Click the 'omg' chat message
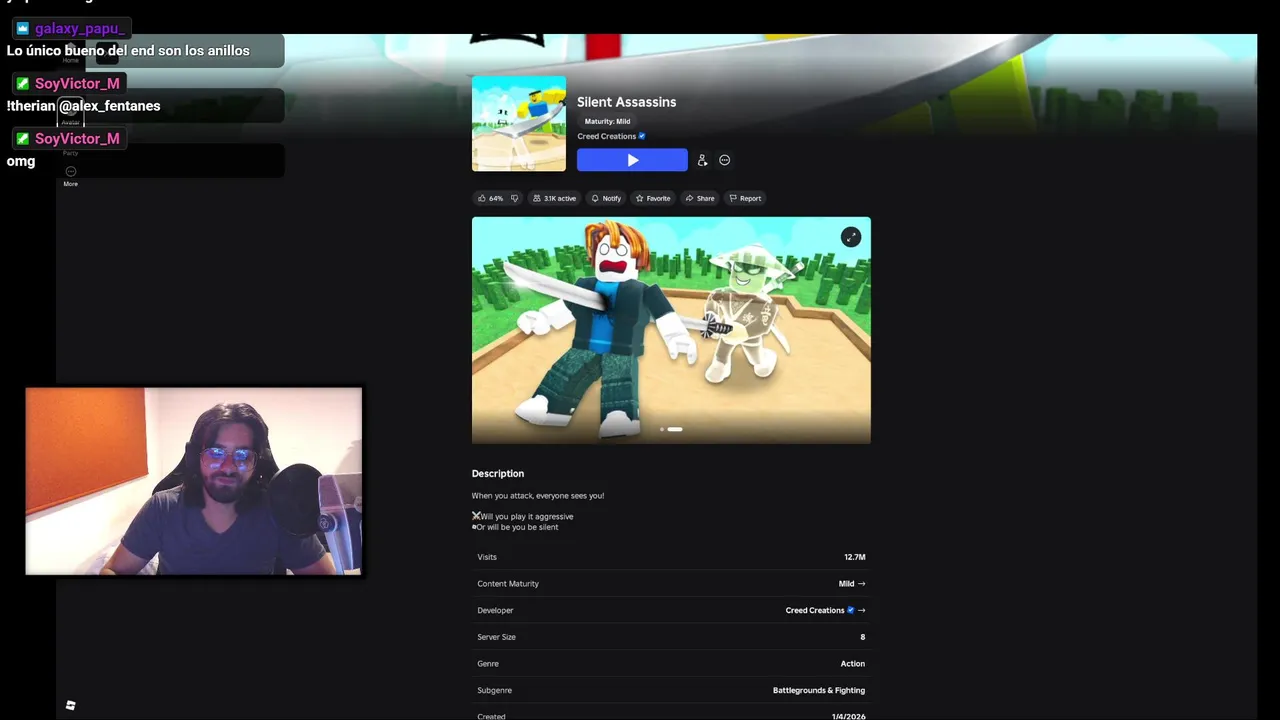The height and width of the screenshot is (720, 1280). click(21, 161)
